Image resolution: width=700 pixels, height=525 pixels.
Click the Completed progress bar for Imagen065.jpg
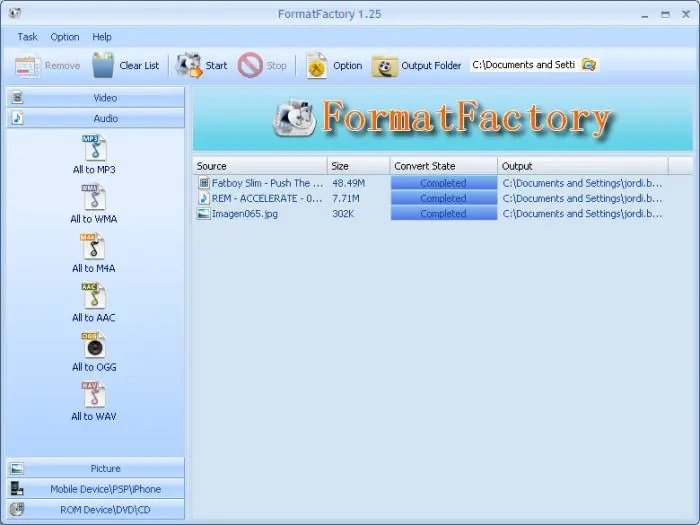click(x=444, y=213)
